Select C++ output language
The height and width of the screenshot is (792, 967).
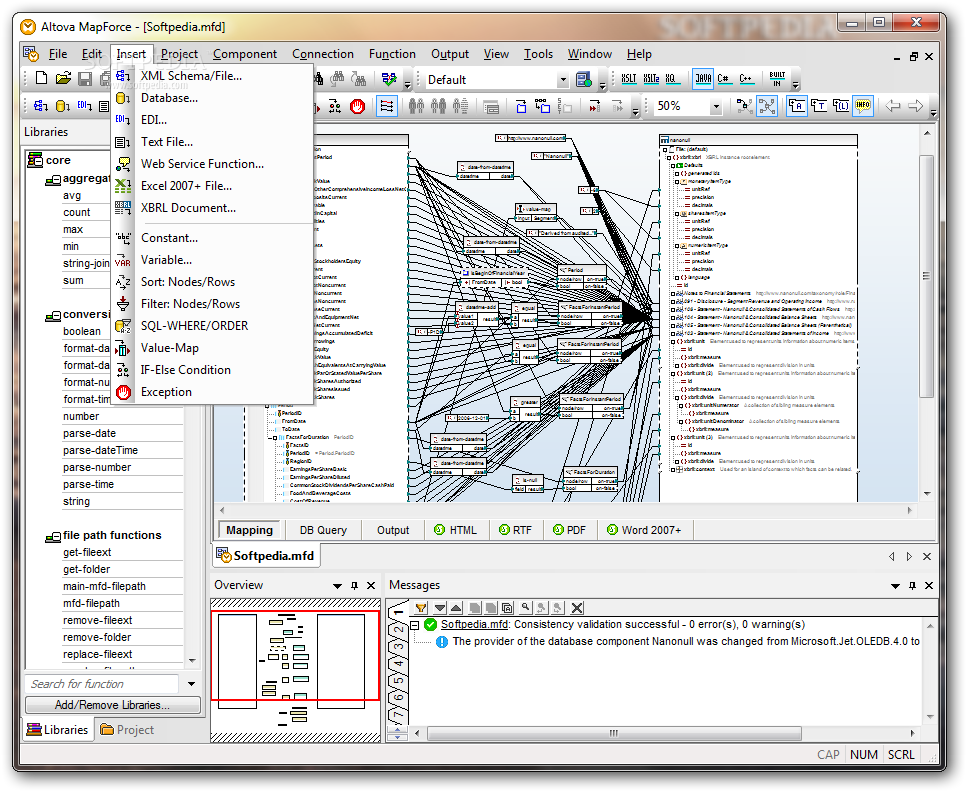coord(746,79)
